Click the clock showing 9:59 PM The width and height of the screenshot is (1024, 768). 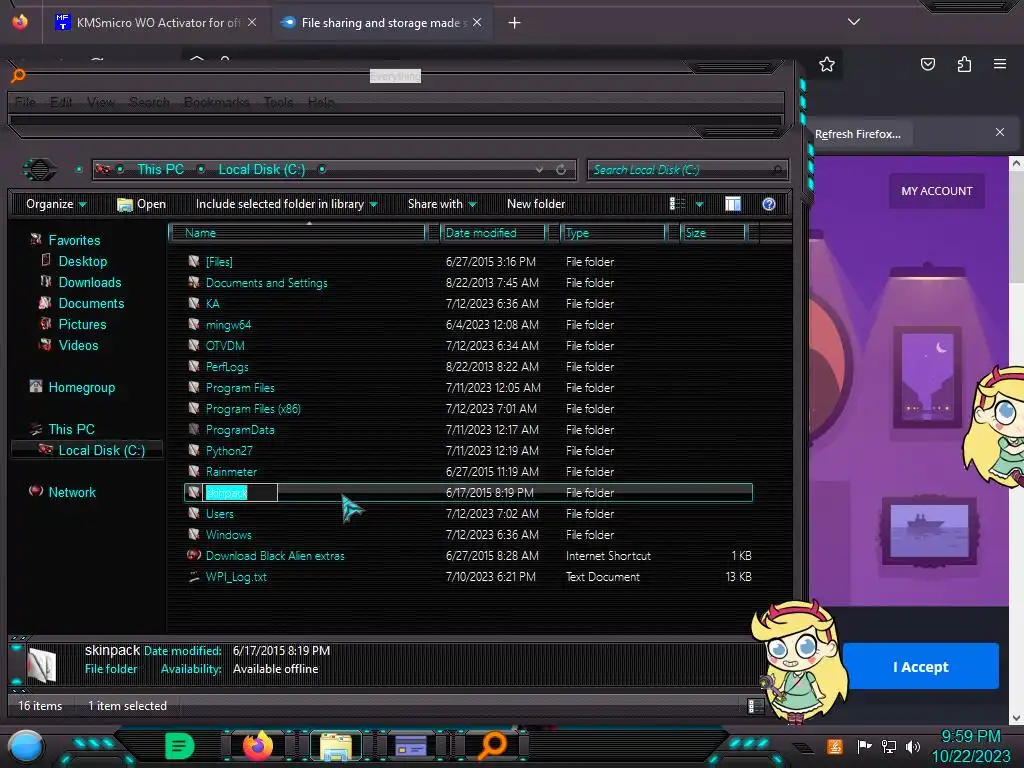pyautogui.click(x=970, y=737)
